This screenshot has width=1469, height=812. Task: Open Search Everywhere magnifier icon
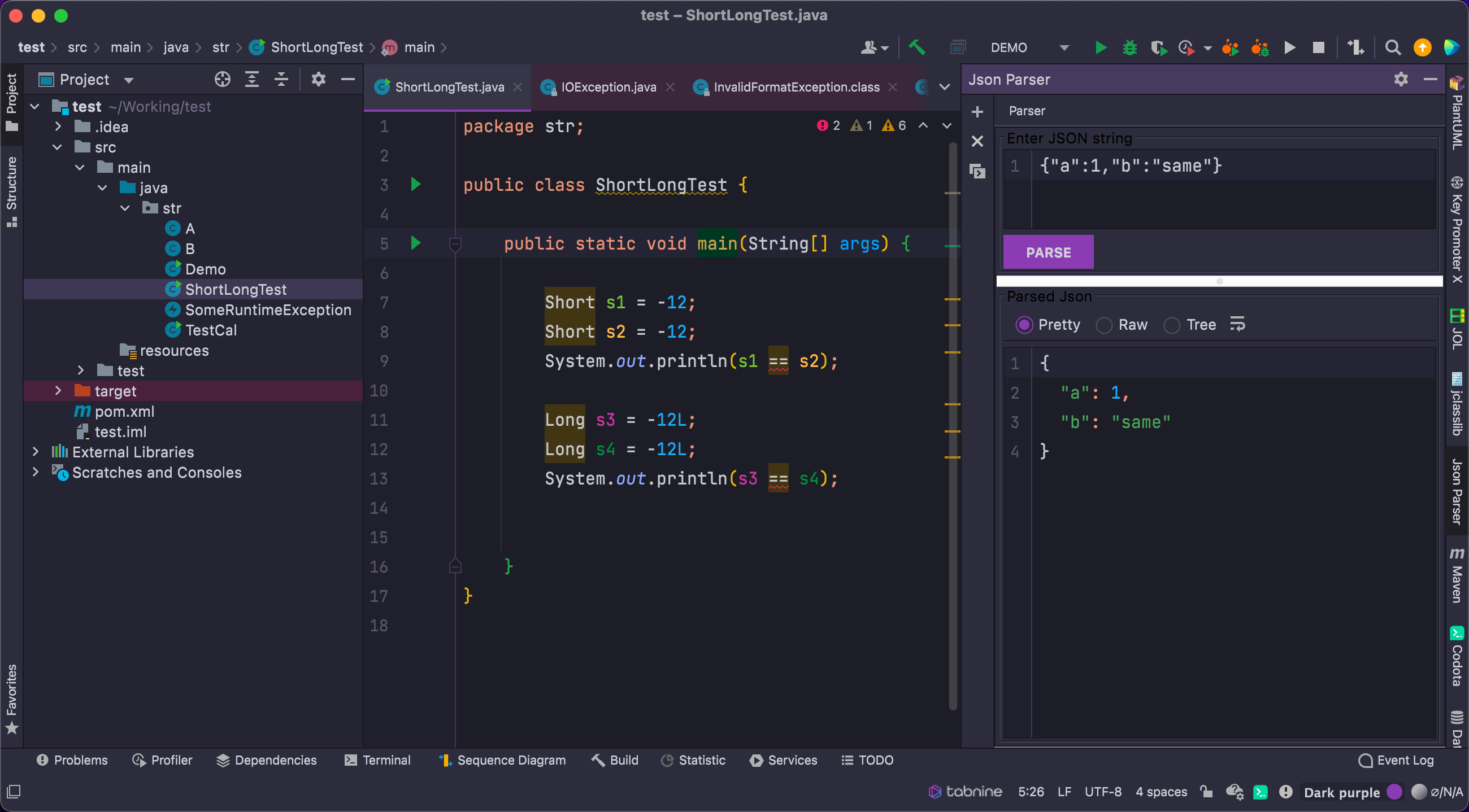click(1392, 47)
